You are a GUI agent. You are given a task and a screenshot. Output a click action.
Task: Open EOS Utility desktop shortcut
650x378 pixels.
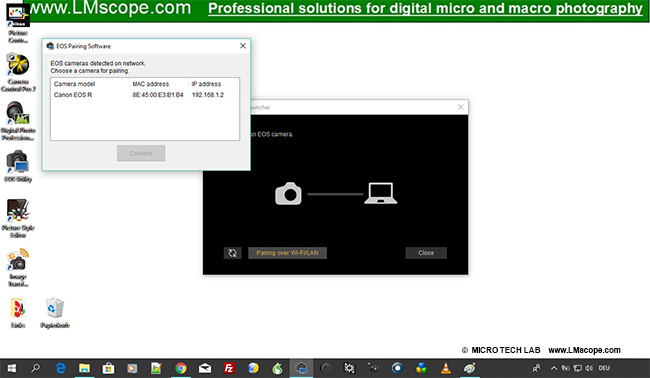[18, 167]
